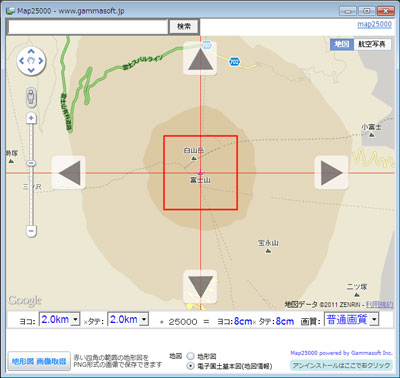Screen dimensions: 400x378
Task: Select the 地形図 radio button
Action: [x=191, y=356]
